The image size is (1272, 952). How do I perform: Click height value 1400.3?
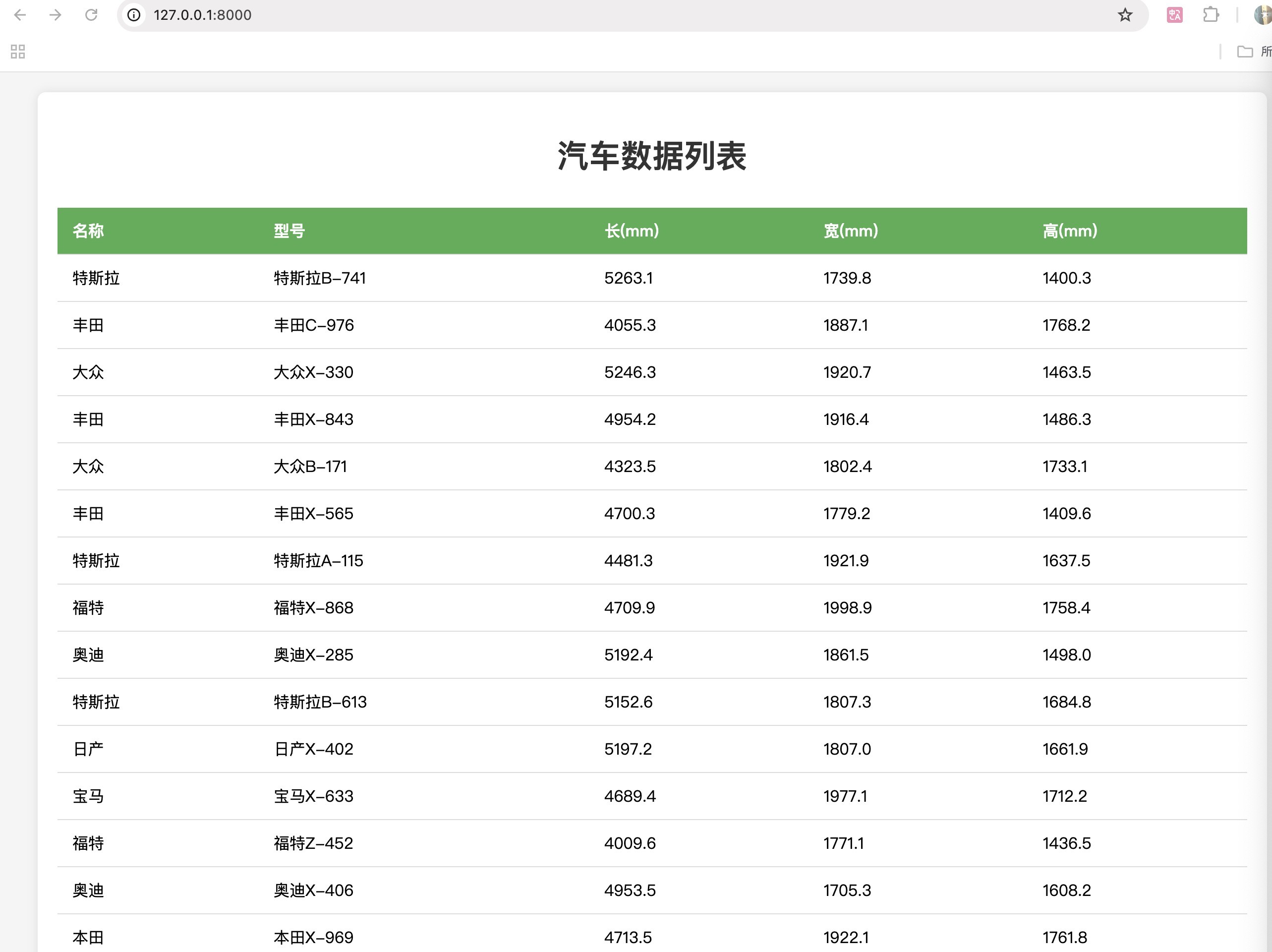(1067, 278)
